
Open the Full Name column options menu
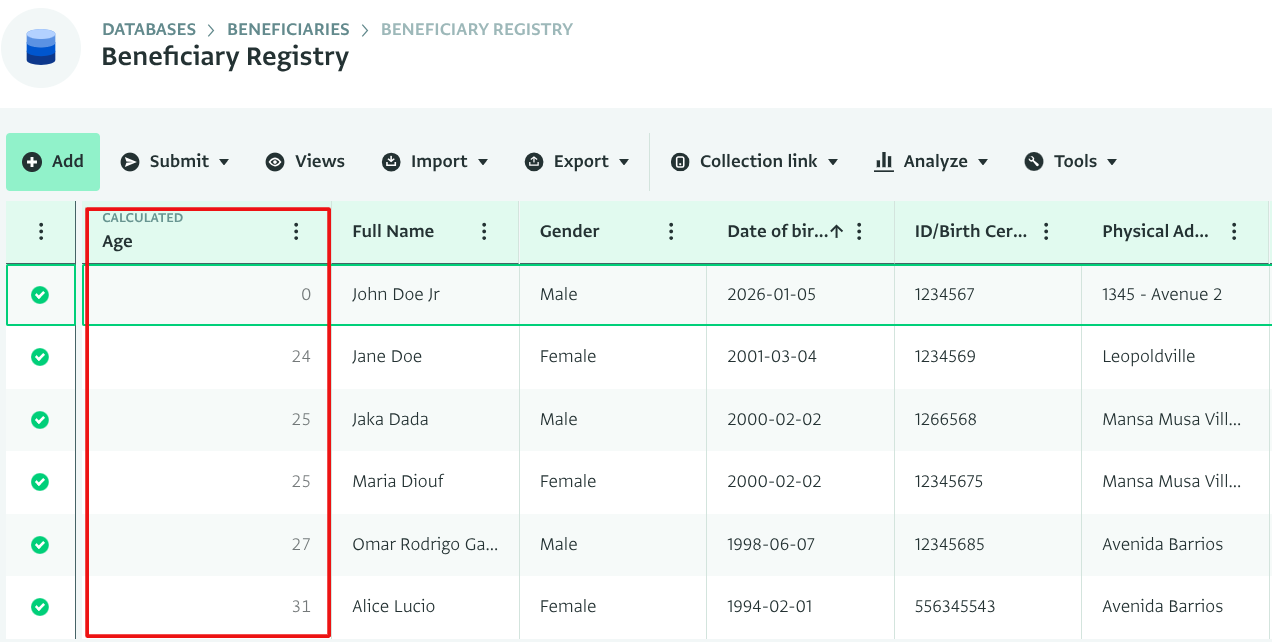point(484,232)
